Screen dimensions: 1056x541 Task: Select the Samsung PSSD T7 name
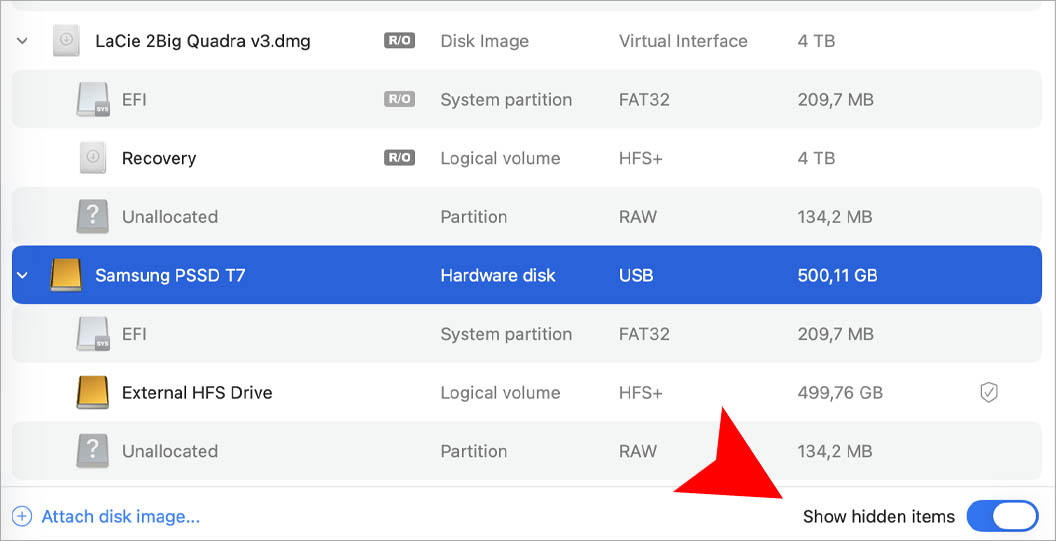click(170, 276)
